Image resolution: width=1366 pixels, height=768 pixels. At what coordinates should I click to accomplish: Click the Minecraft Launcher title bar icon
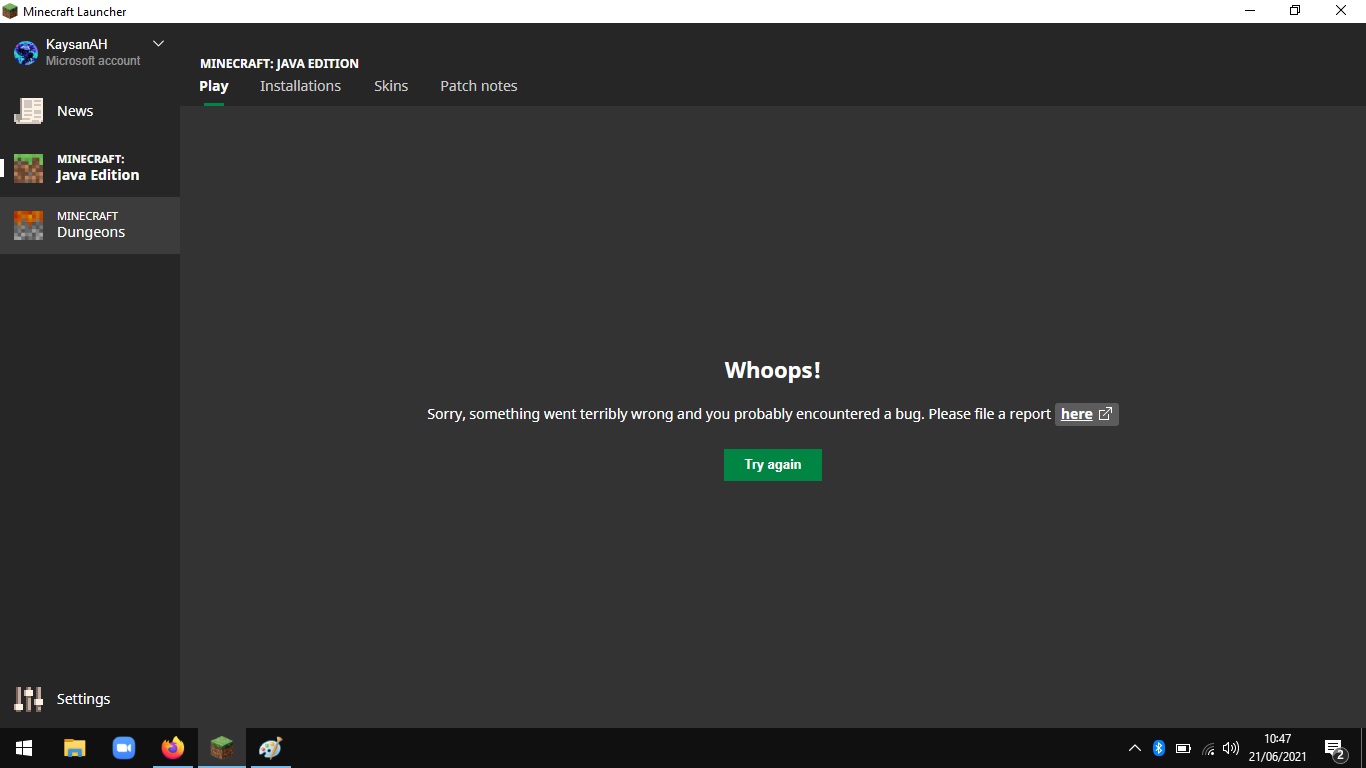click(11, 11)
